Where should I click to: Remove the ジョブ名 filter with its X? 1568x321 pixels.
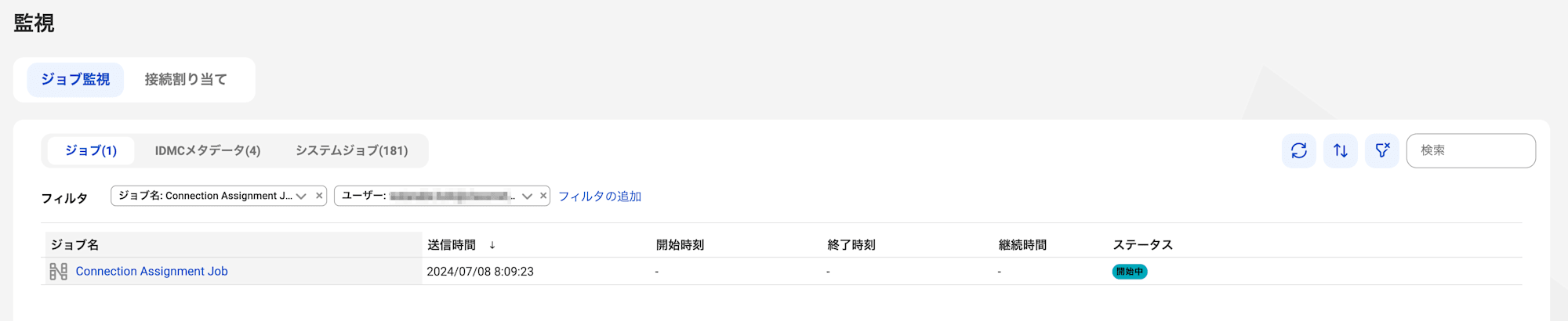(319, 196)
